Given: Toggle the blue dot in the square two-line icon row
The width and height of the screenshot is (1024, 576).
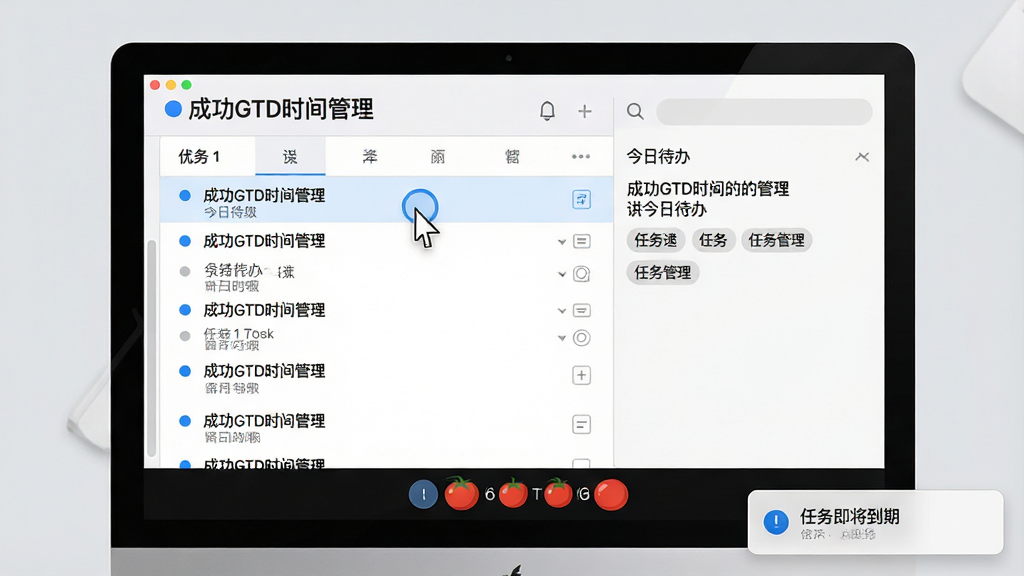Looking at the screenshot, I should 185,421.
